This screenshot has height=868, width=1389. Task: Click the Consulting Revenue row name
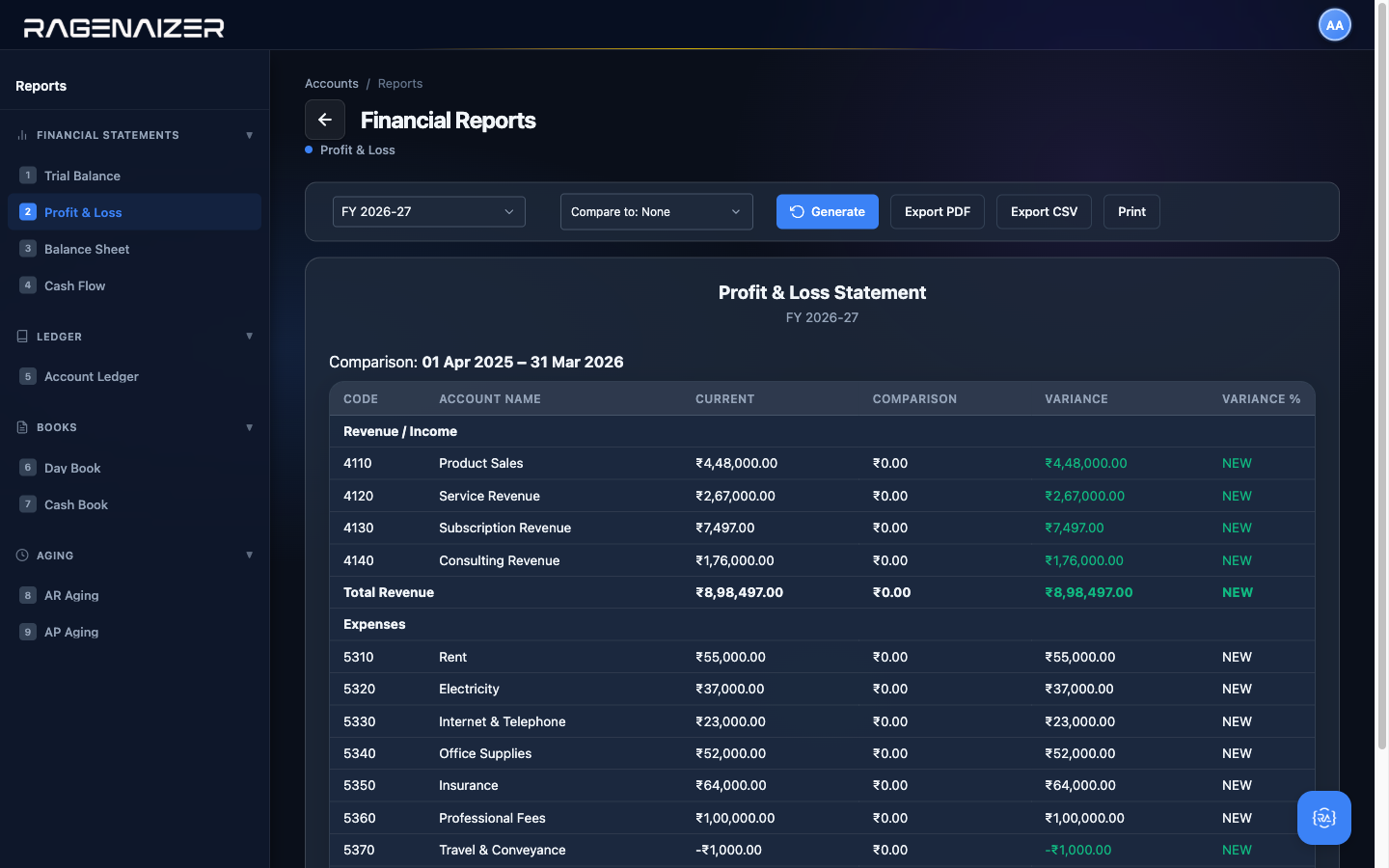499,560
